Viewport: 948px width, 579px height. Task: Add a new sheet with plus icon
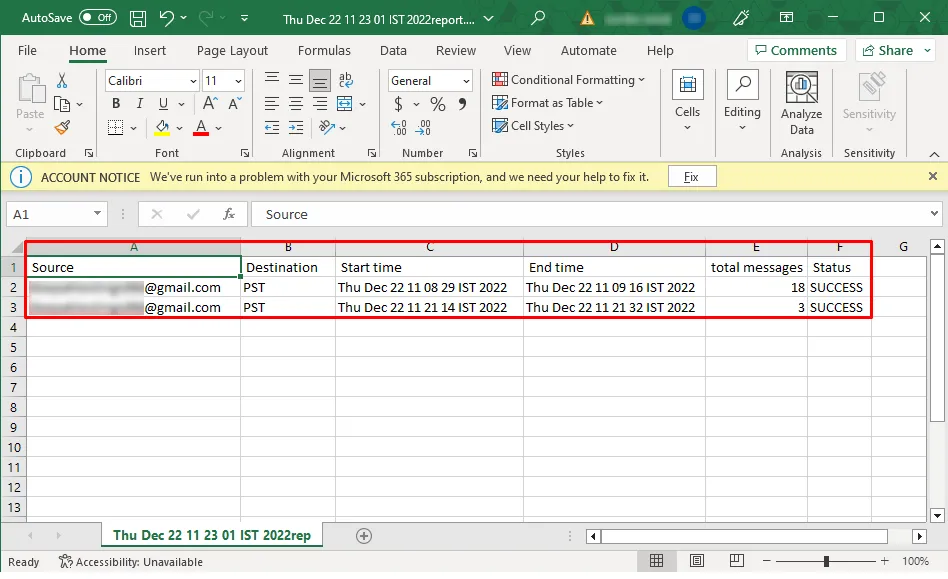(x=364, y=536)
